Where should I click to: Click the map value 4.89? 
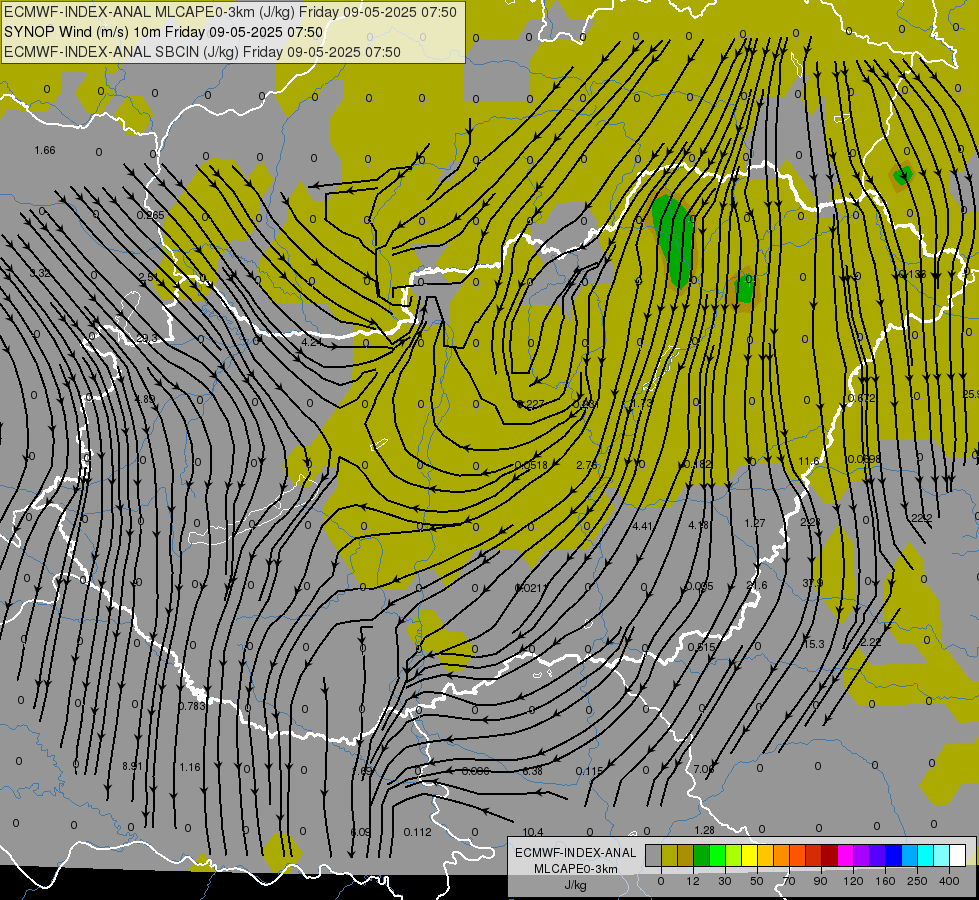point(145,400)
